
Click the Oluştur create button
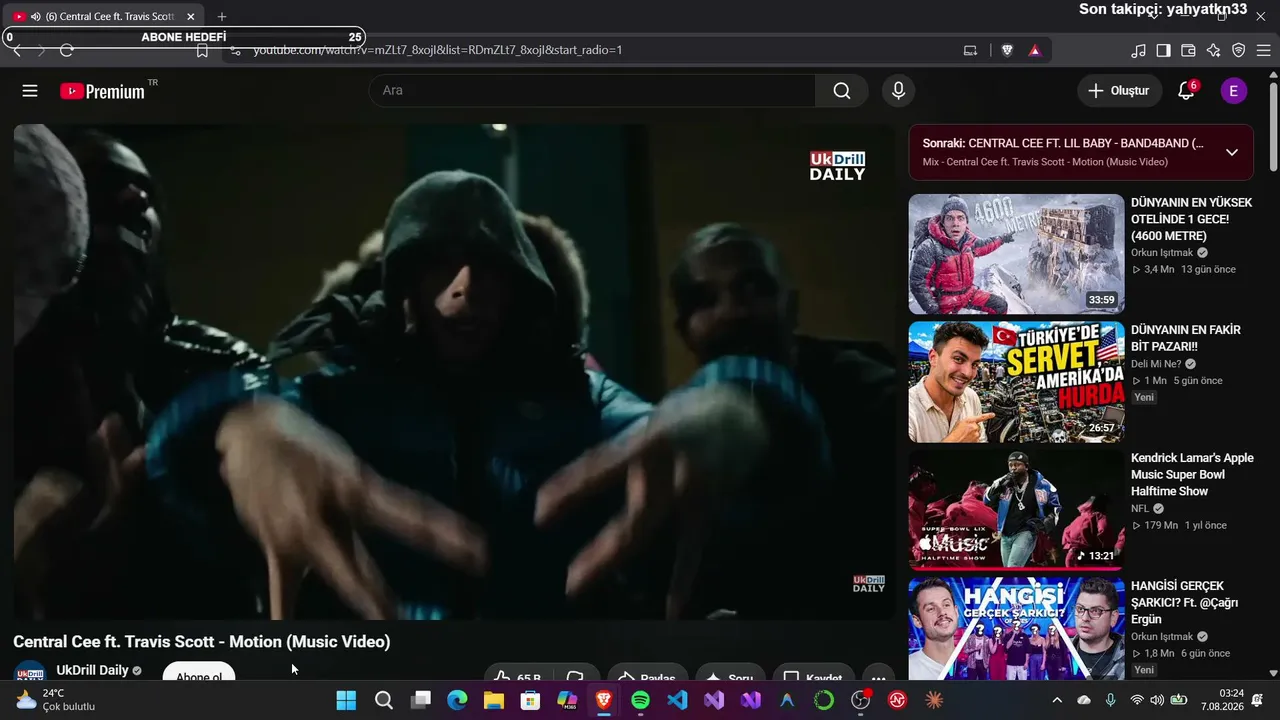[x=1119, y=91]
